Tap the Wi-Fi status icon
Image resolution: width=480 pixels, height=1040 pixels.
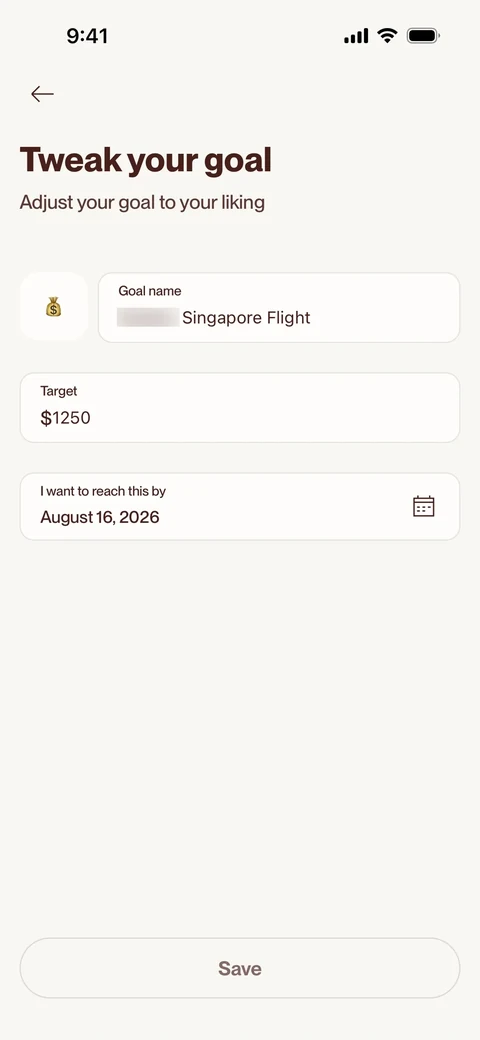click(387, 35)
